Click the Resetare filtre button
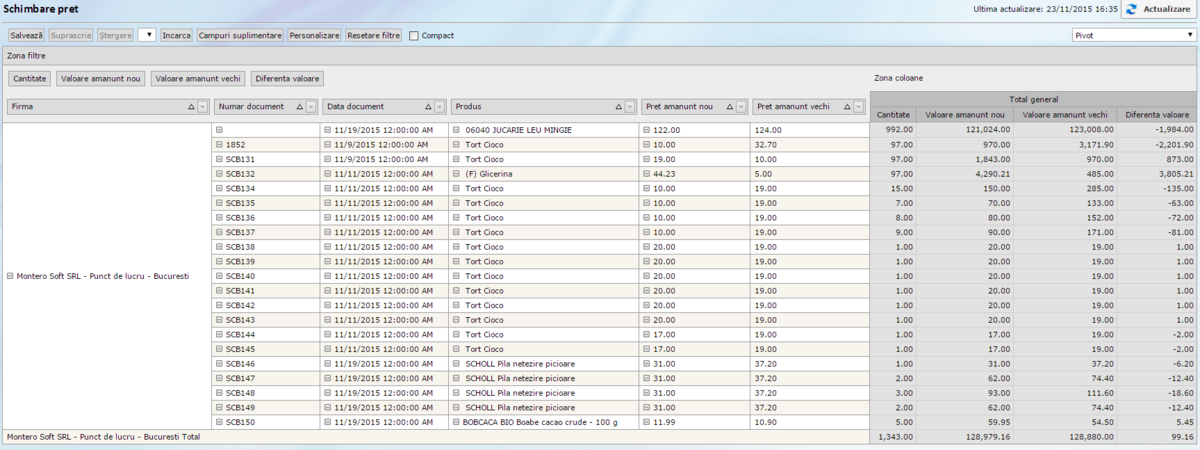1200x450 pixels. pos(374,35)
